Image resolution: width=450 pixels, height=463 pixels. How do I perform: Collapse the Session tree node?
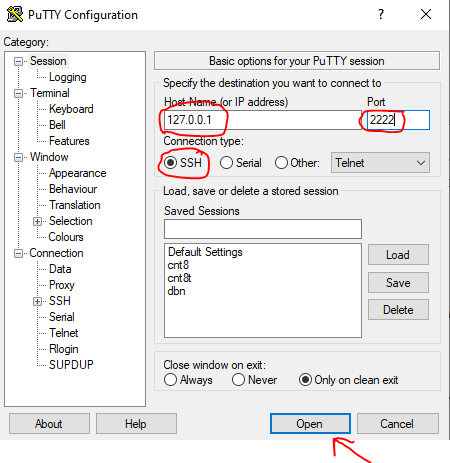click(x=18, y=61)
